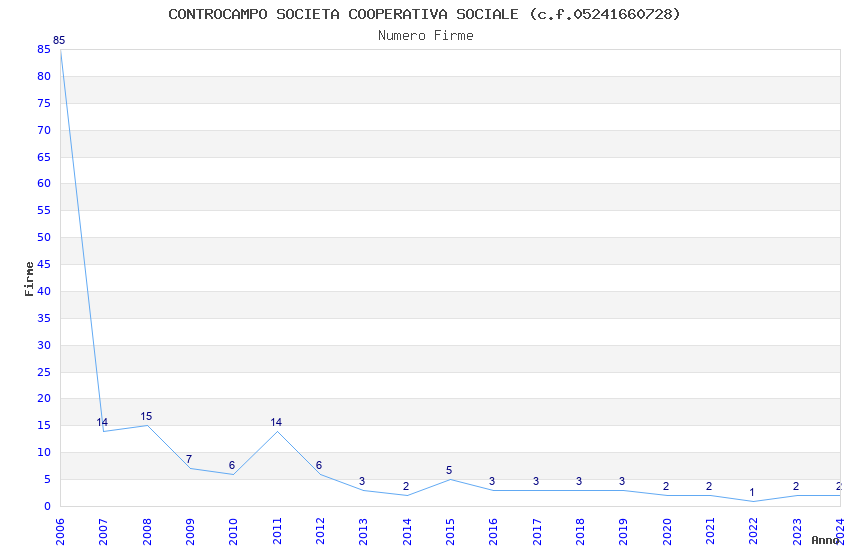This screenshot has width=850, height=550.
Task: Click the x-axis year label 2018
Action: (580, 532)
